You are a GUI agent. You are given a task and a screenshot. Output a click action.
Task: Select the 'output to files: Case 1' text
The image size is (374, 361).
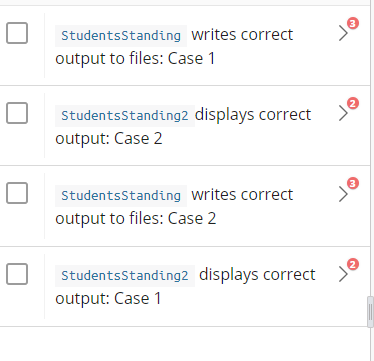pos(135,59)
